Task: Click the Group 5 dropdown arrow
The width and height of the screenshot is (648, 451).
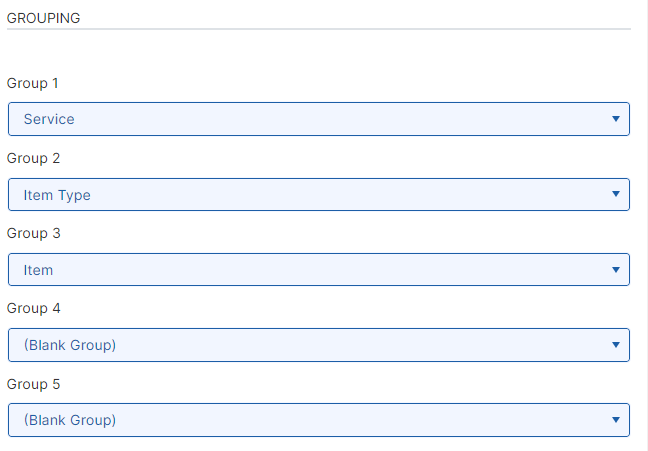Action: tap(615, 420)
